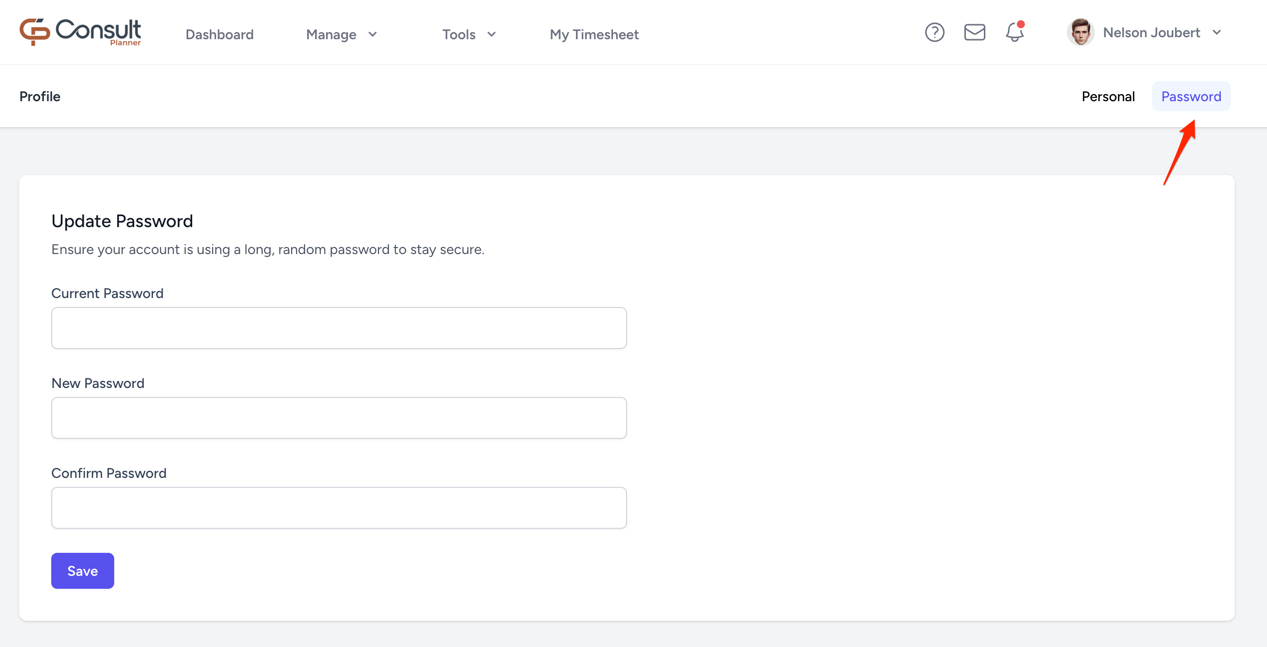Select the Password tab
This screenshot has width=1267, height=647.
point(1190,96)
